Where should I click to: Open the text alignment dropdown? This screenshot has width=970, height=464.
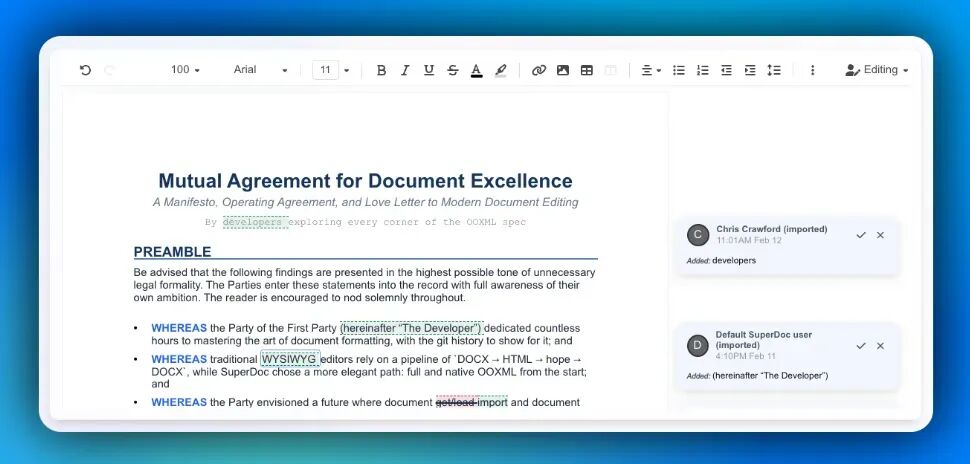[x=651, y=70]
